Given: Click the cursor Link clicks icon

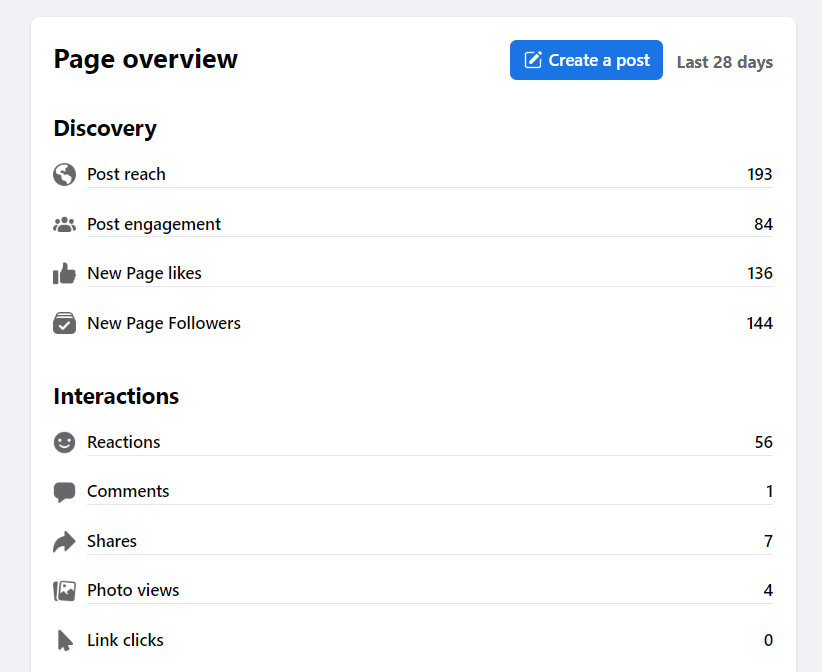Looking at the screenshot, I should pyautogui.click(x=64, y=641).
